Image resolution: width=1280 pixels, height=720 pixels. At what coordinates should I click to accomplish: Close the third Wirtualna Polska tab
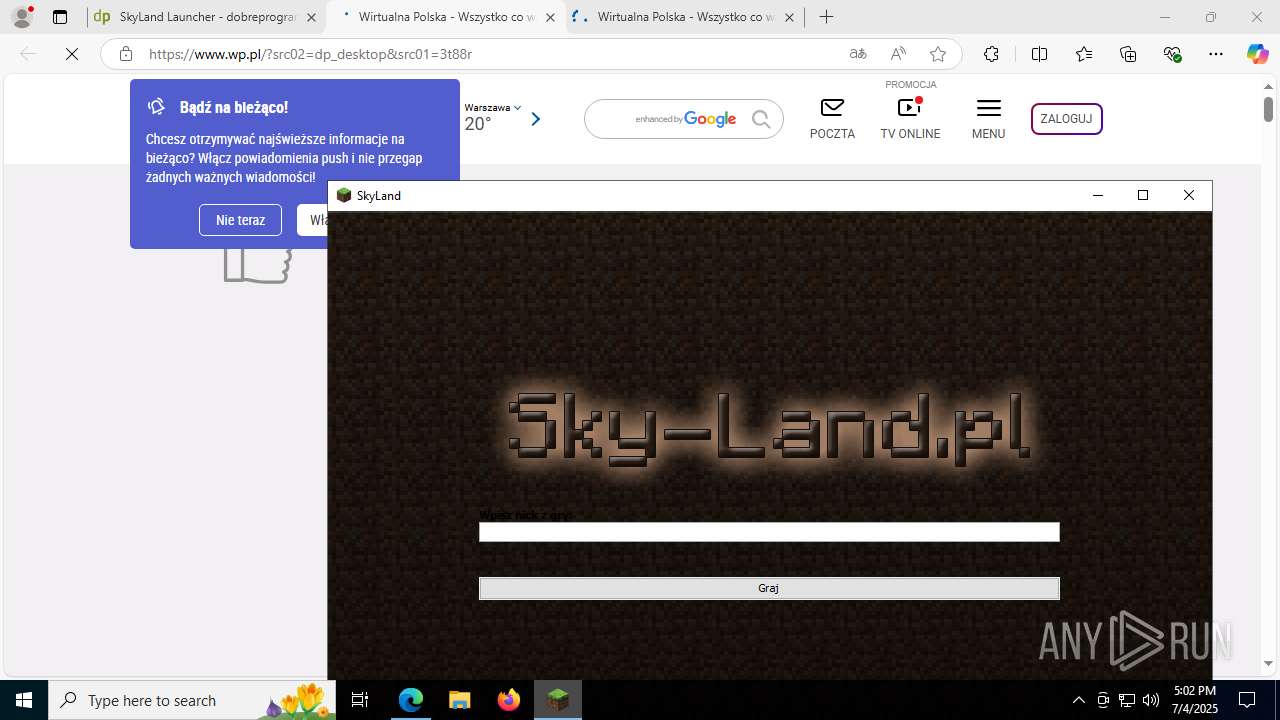[790, 17]
